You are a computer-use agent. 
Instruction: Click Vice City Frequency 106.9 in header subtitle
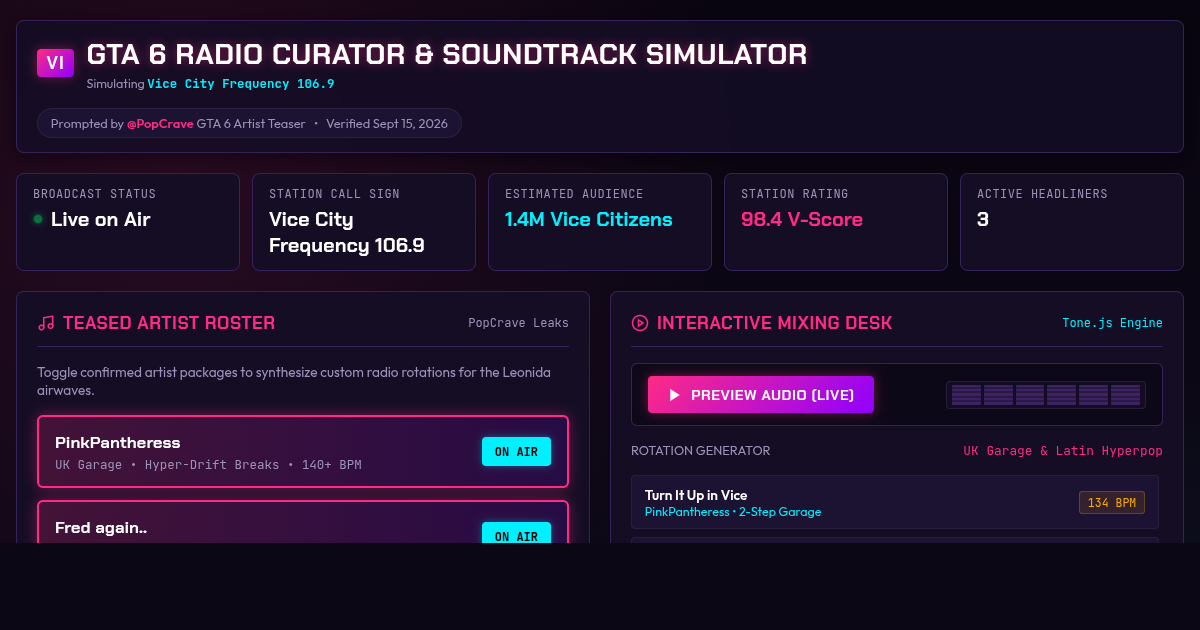241,84
